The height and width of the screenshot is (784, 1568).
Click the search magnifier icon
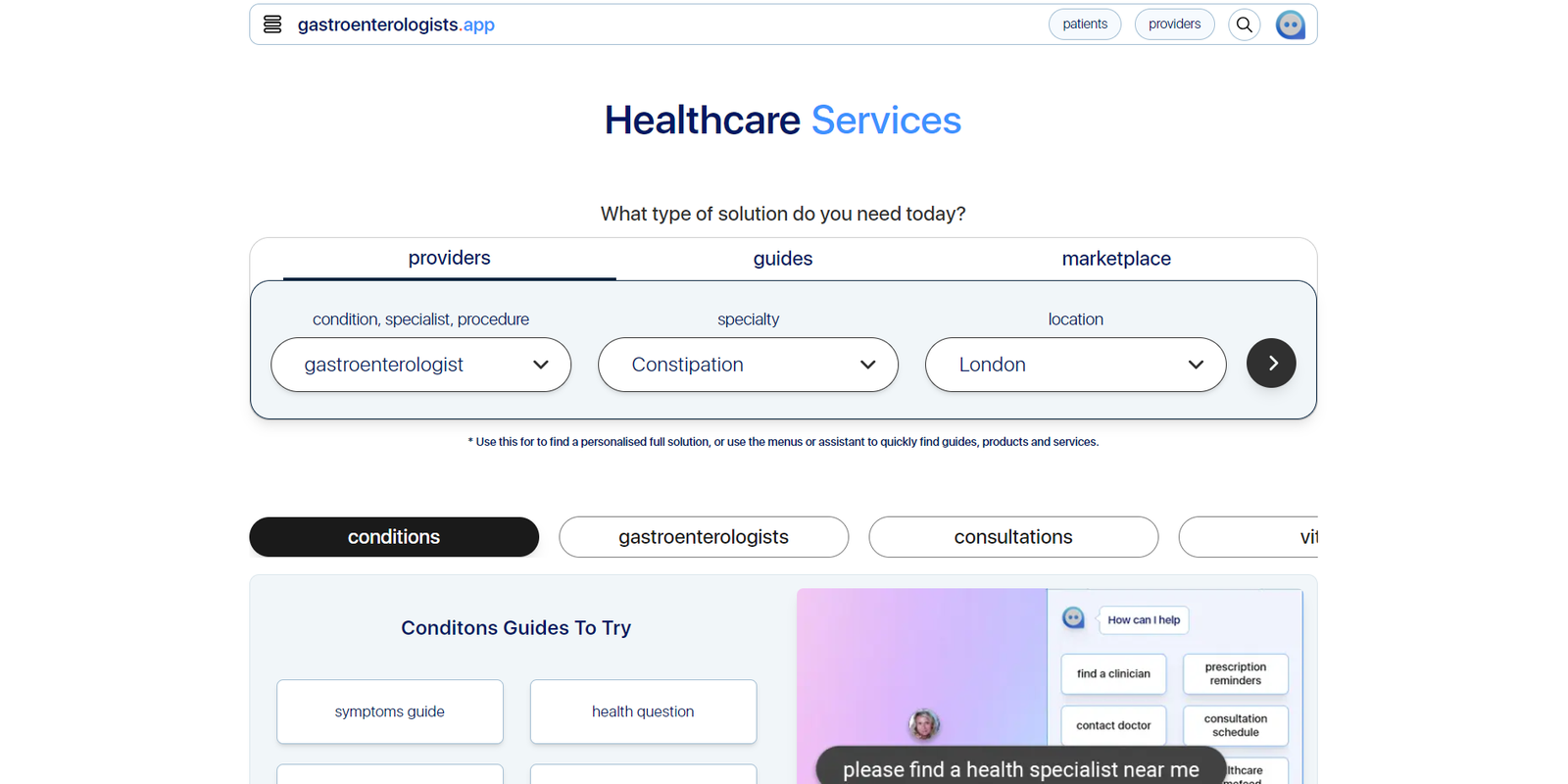[1244, 24]
